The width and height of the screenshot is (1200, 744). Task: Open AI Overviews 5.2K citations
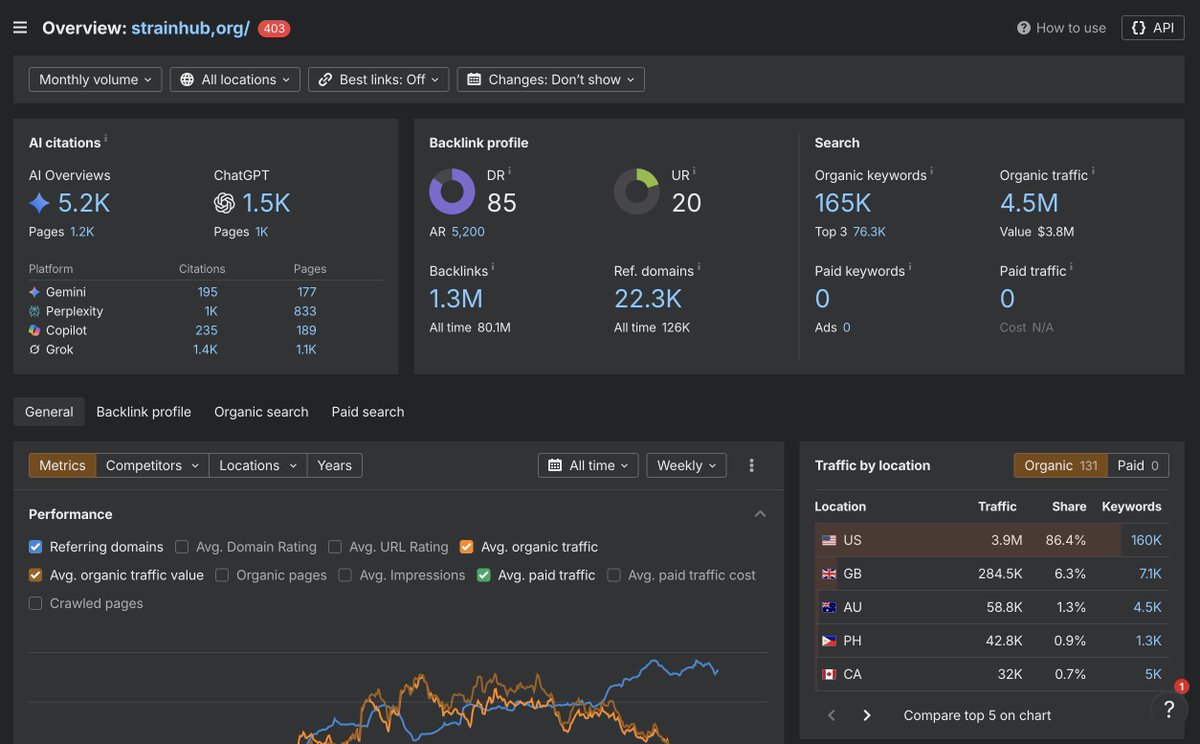[x=84, y=203]
